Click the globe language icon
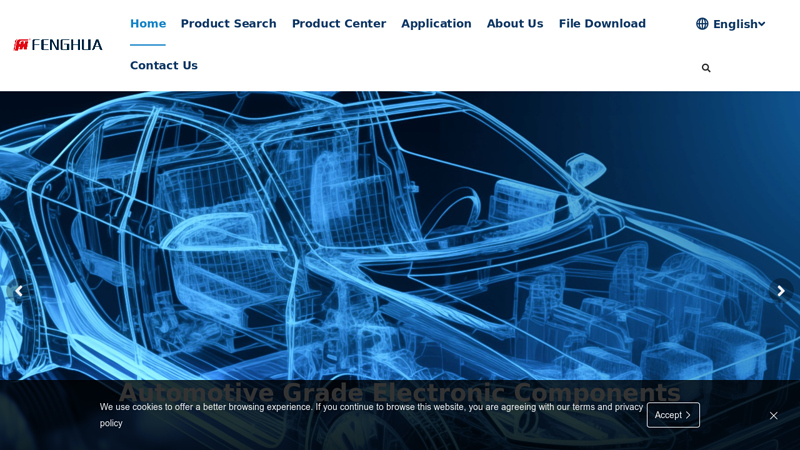Viewport: 800px width, 450px height. (702, 23)
